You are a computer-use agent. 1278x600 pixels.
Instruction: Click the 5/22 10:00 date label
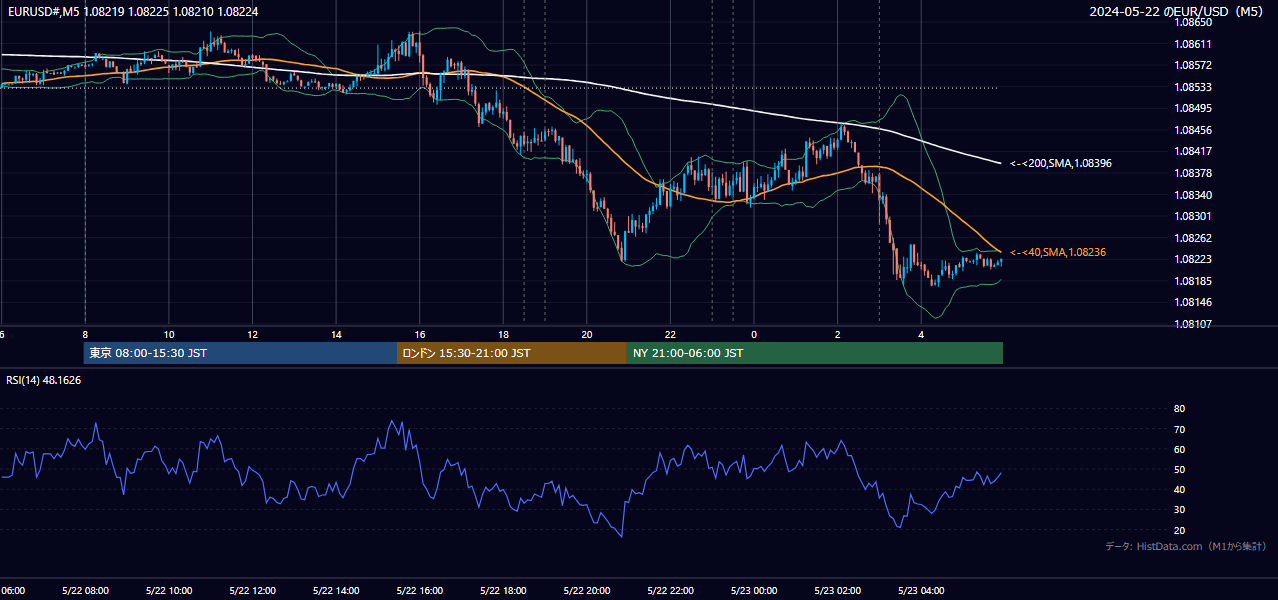pos(169,590)
